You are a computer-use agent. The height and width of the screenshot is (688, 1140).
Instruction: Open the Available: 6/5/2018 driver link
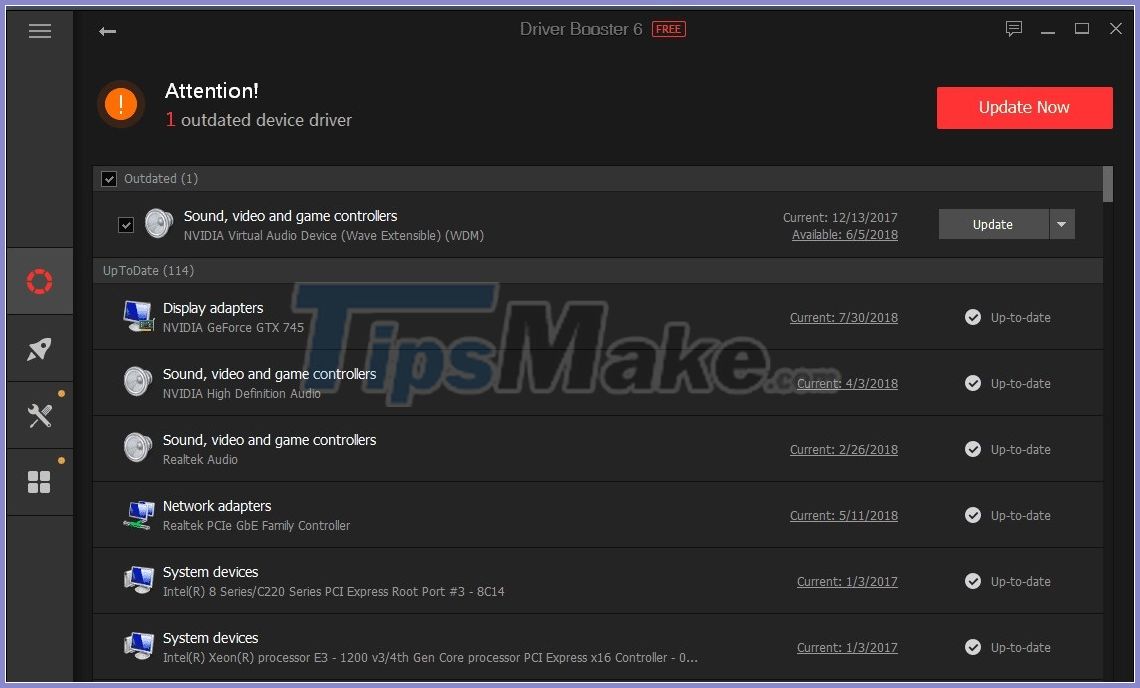click(844, 235)
